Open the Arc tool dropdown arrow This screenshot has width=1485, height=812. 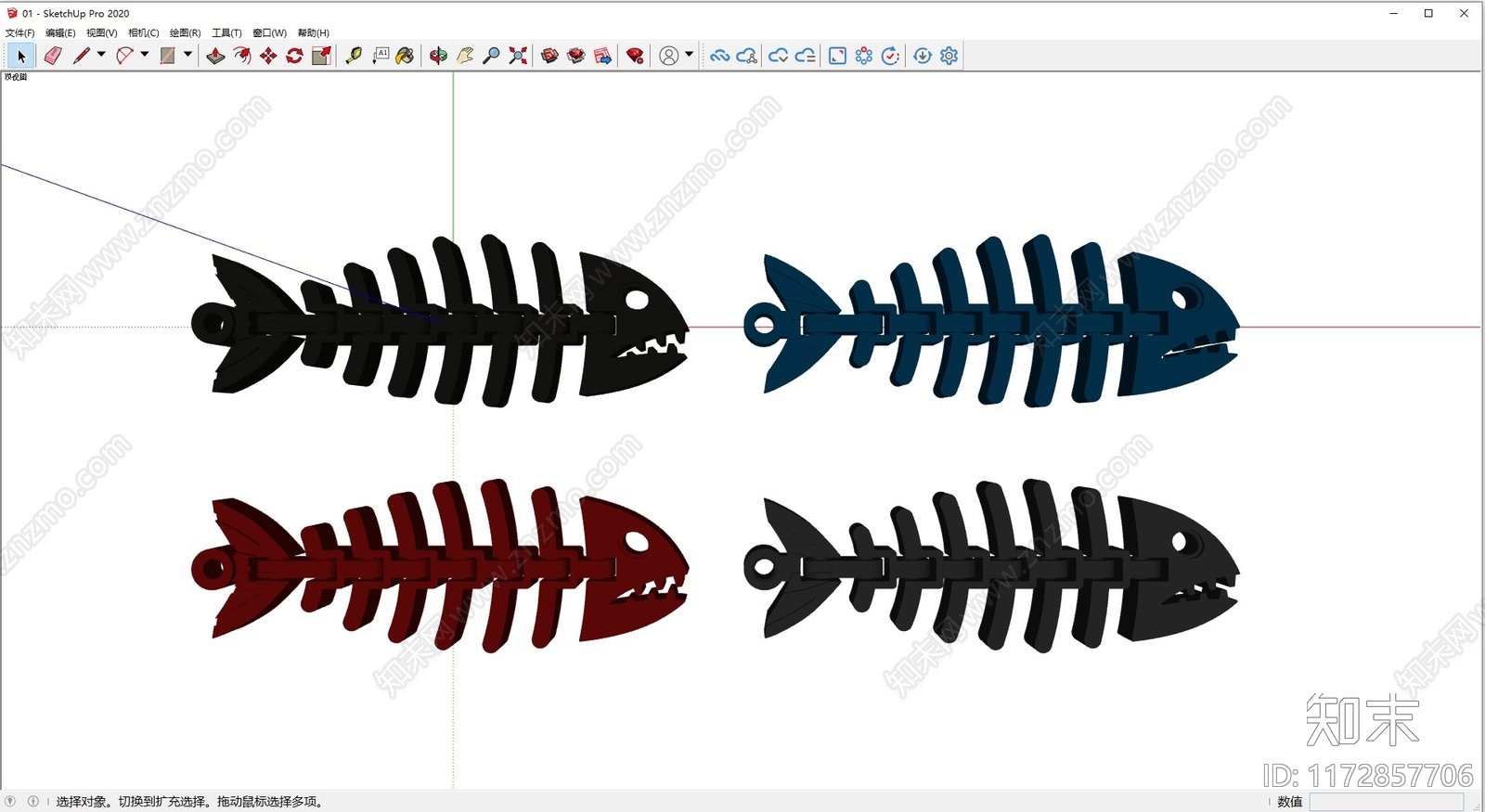click(x=145, y=55)
